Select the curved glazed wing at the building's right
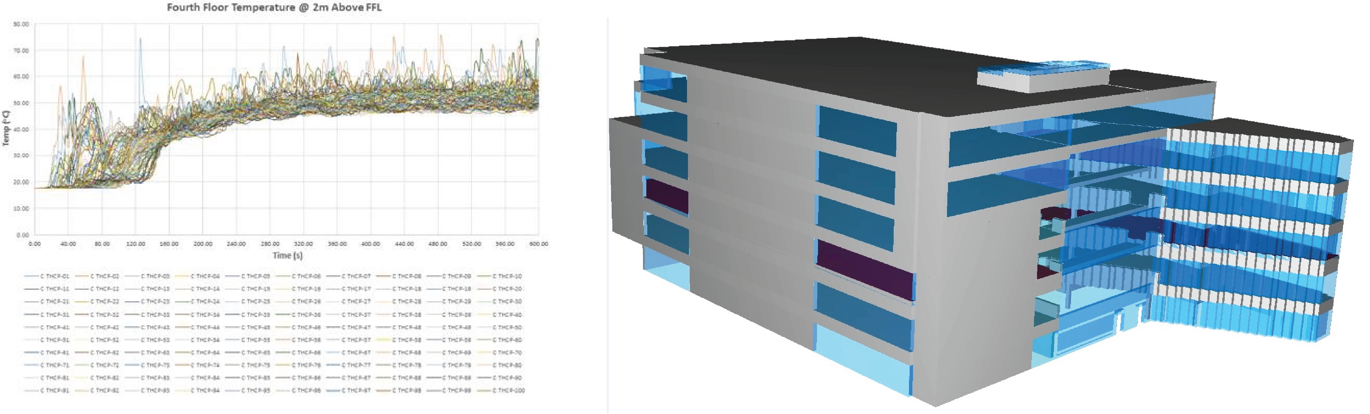The height and width of the screenshot is (414, 1370). (1260, 230)
